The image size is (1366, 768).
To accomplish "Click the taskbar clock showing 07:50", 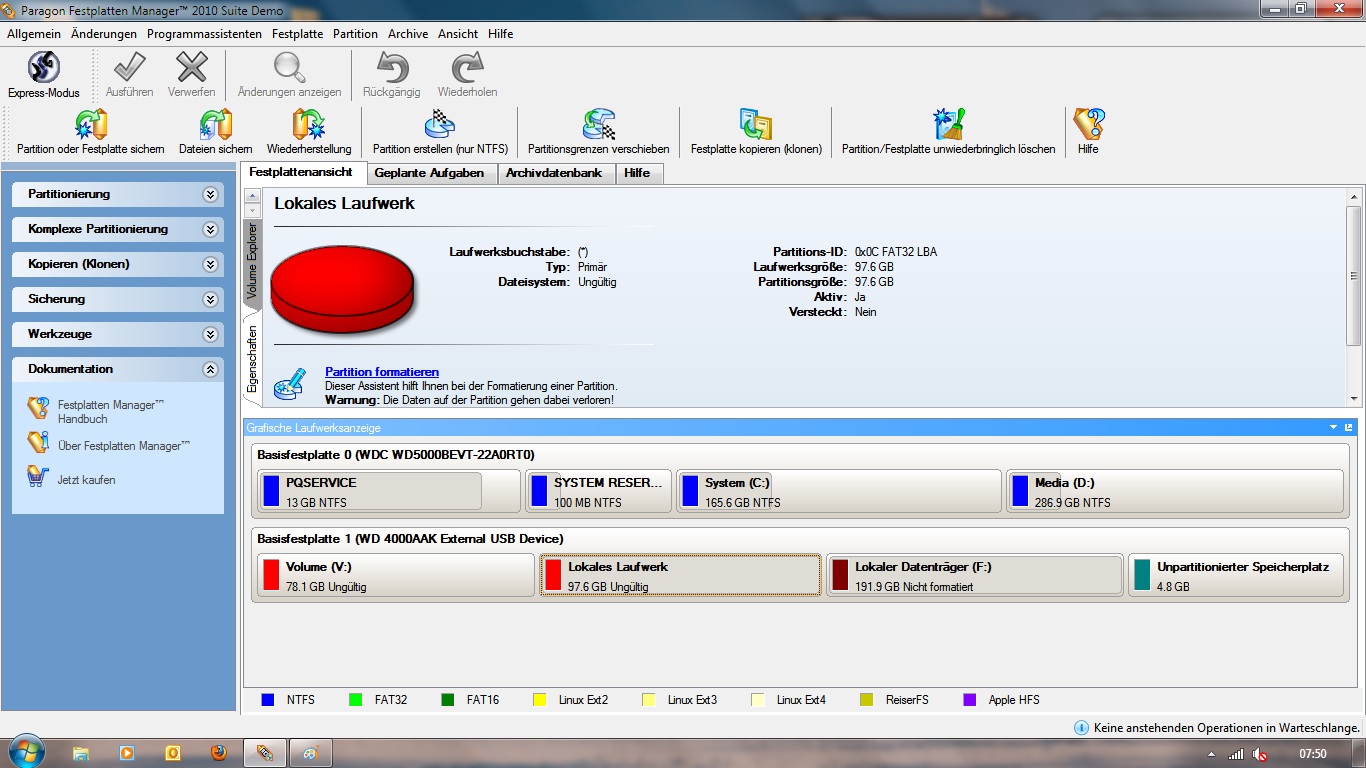I will coord(1312,753).
